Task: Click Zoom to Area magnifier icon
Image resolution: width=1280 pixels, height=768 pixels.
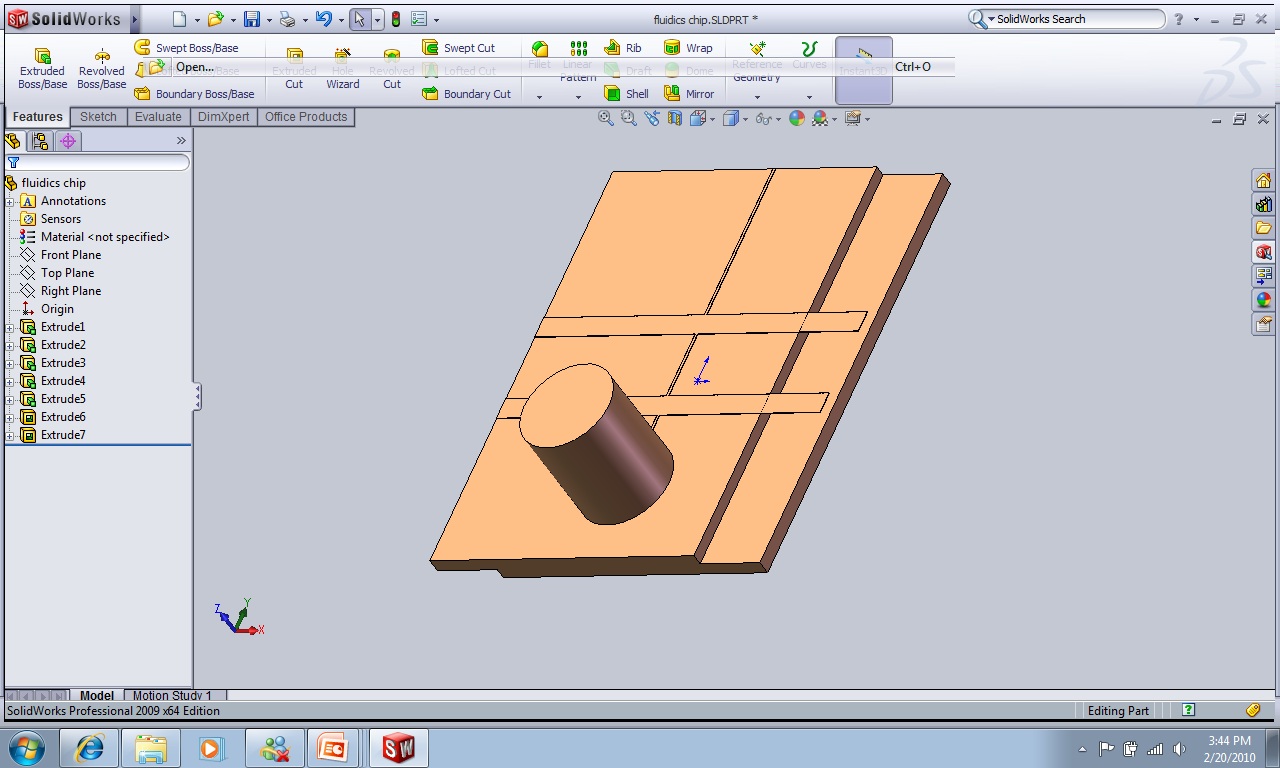Action: point(628,118)
